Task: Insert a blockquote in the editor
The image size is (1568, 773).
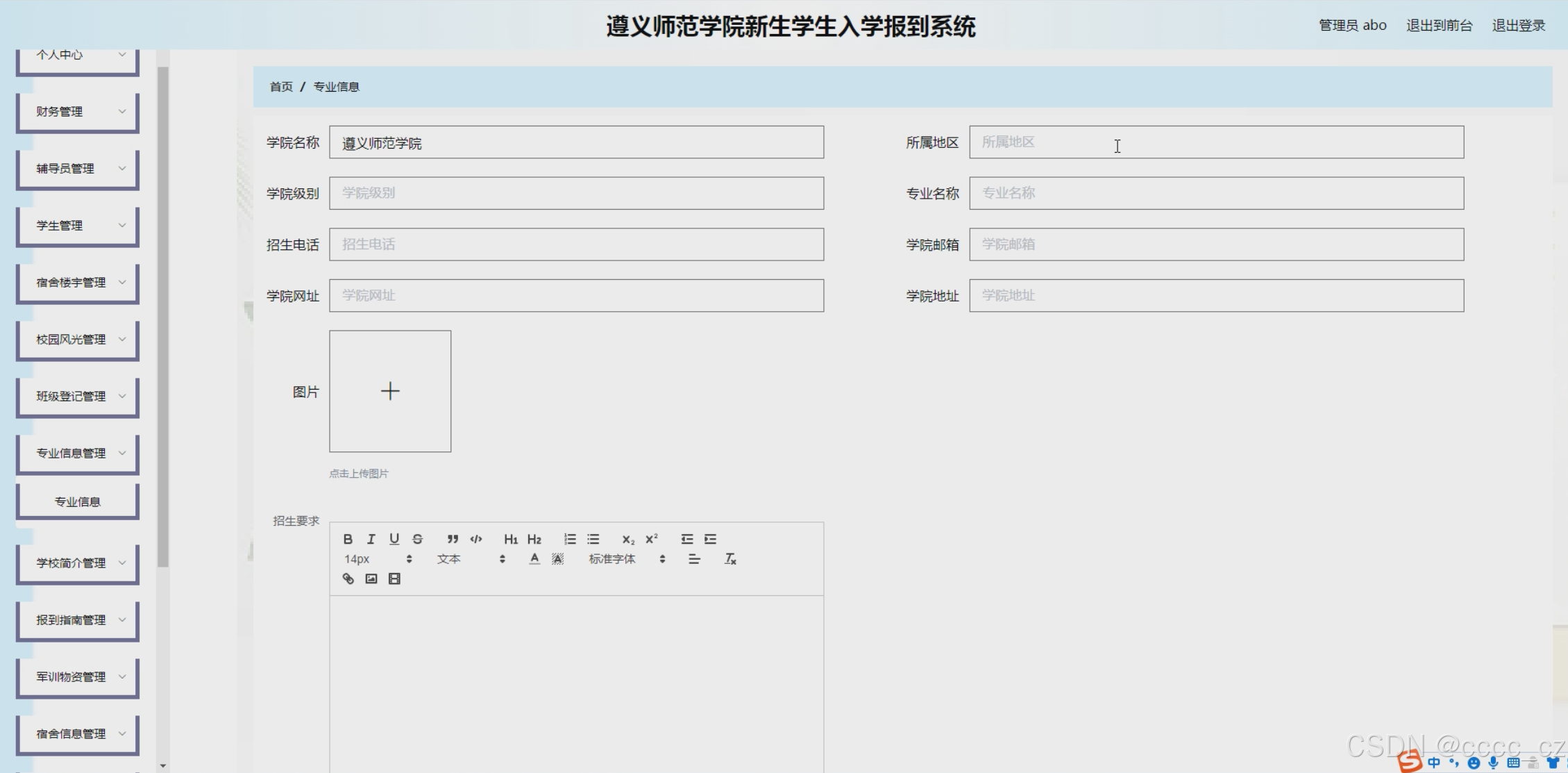Action: click(x=453, y=539)
